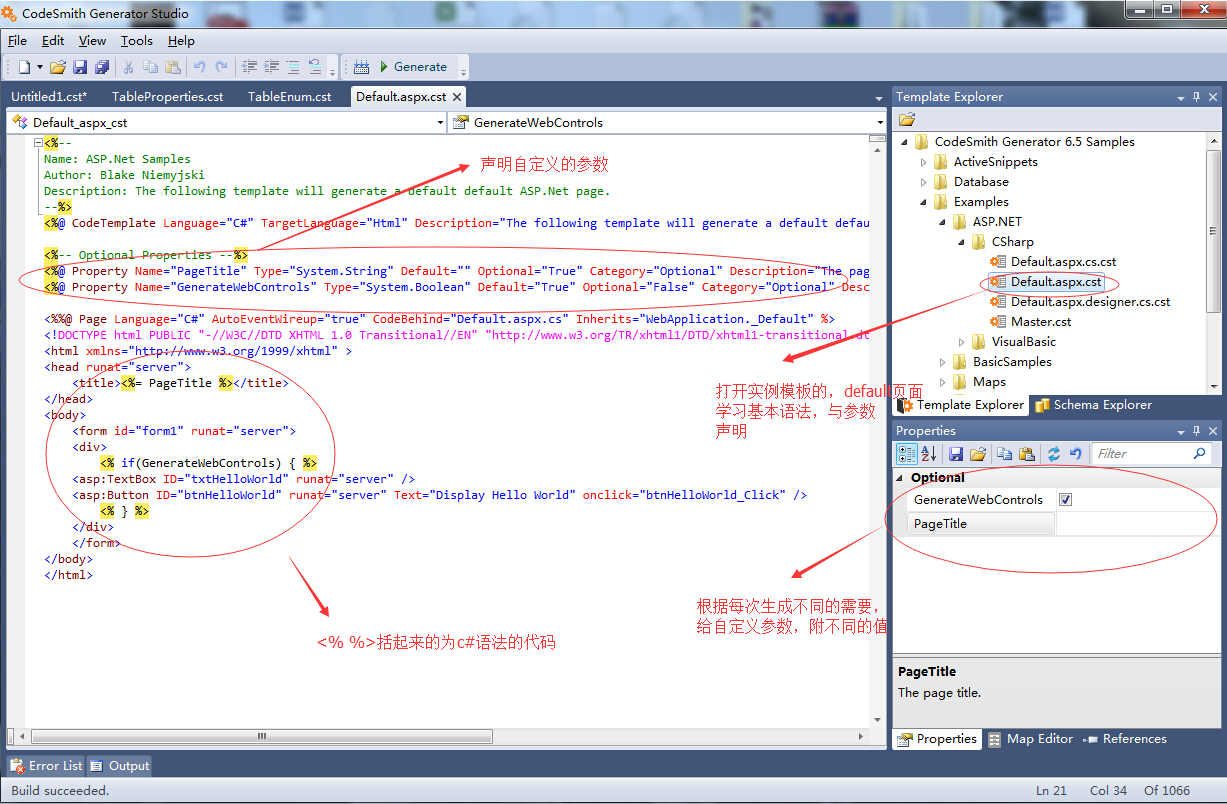
Task: Click the Copy icon in Properties toolbar
Action: (x=1005, y=454)
